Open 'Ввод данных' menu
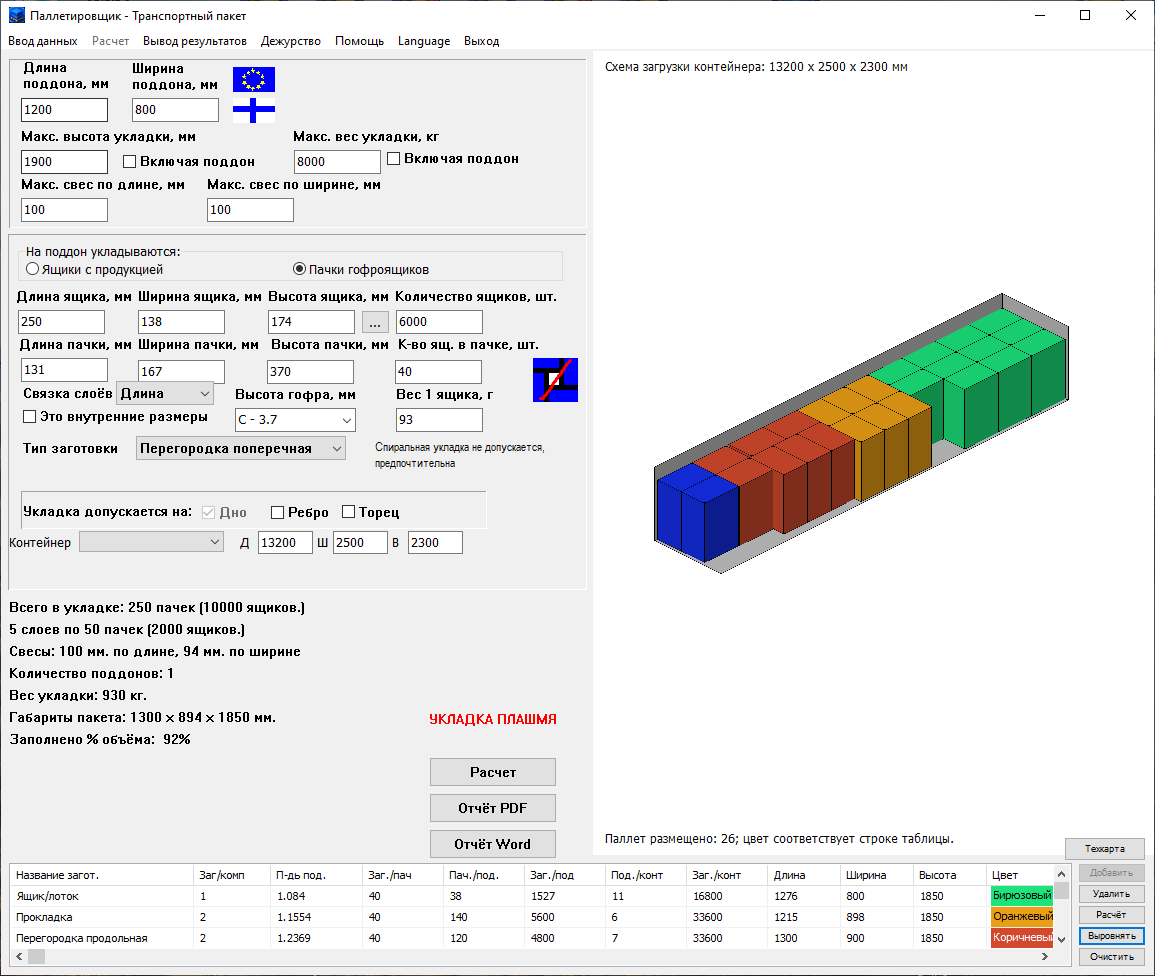This screenshot has height=976, width=1155. point(43,41)
